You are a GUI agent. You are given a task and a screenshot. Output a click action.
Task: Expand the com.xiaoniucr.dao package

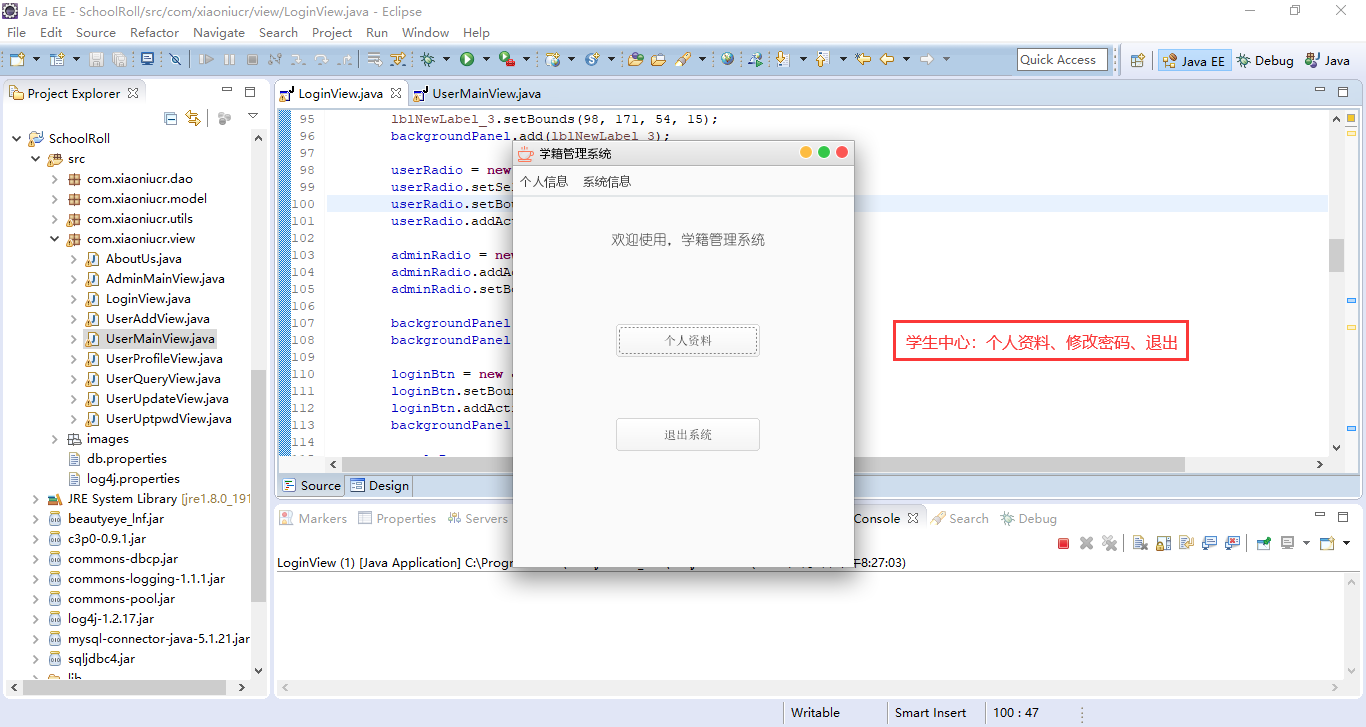[54, 179]
